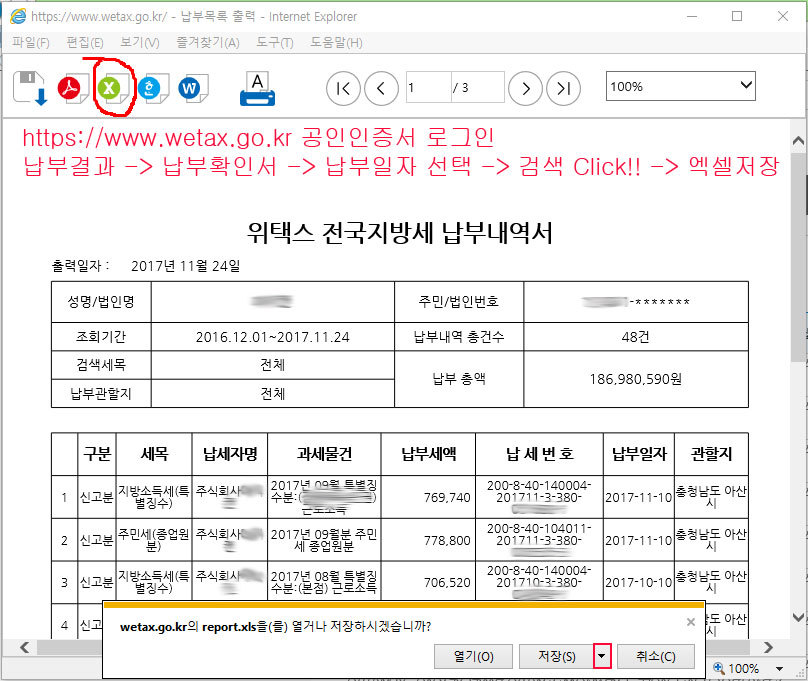This screenshot has width=808, height=681.
Task: Click the 관할지 column header
Action: click(711, 454)
